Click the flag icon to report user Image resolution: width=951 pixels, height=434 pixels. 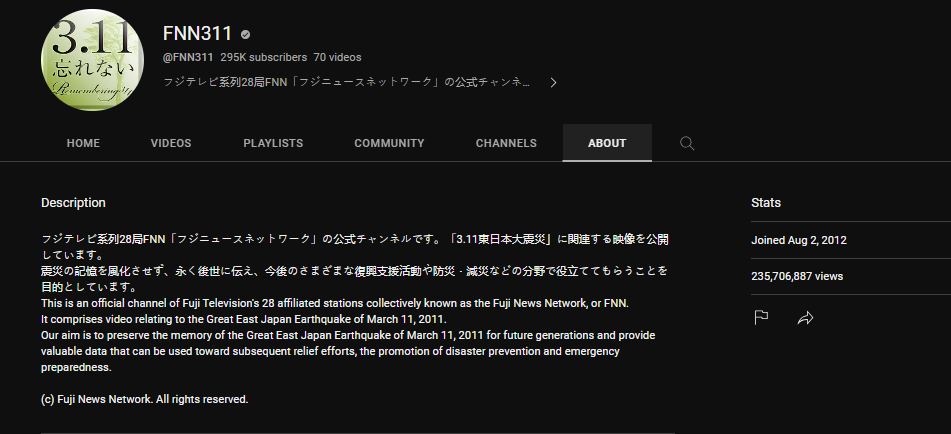click(761, 317)
